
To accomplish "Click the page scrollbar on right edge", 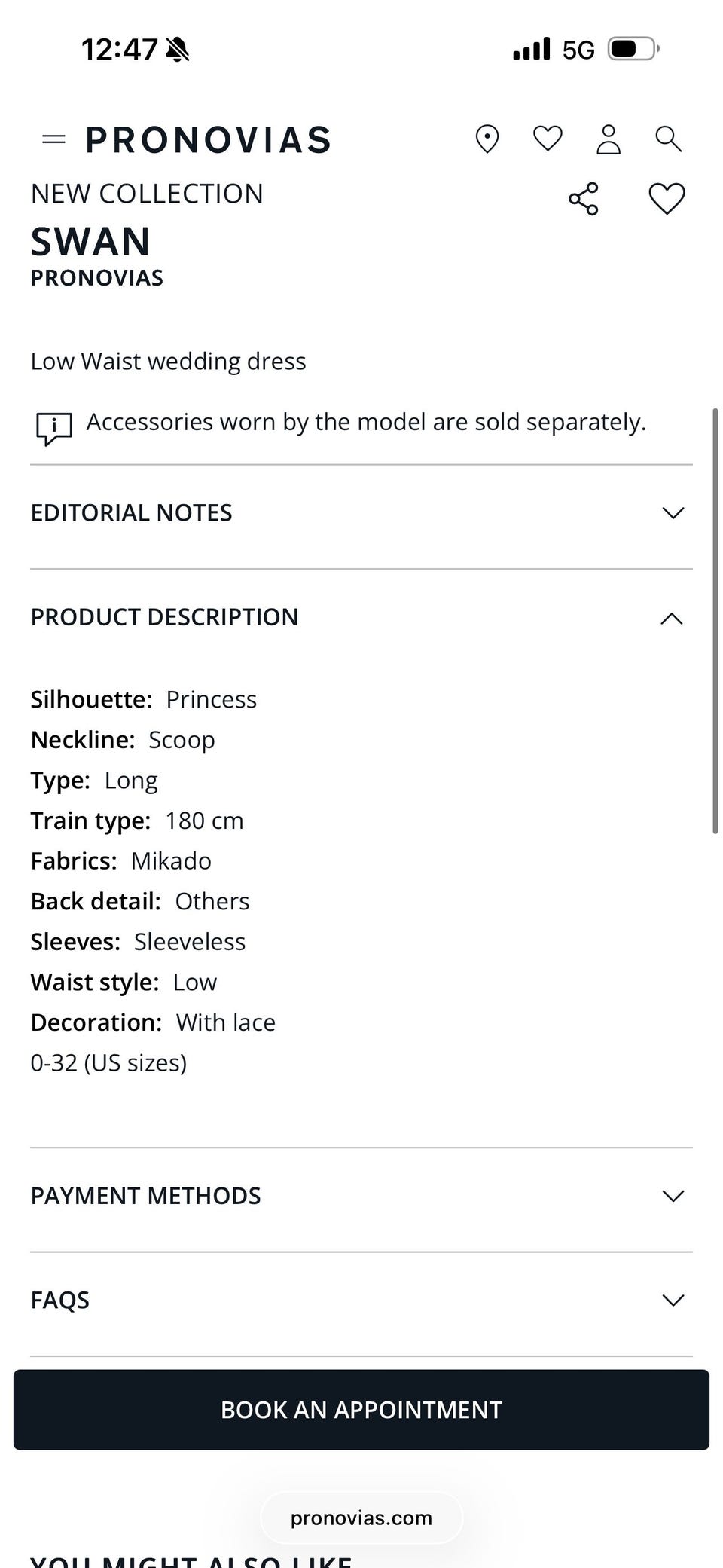I will point(715,619).
